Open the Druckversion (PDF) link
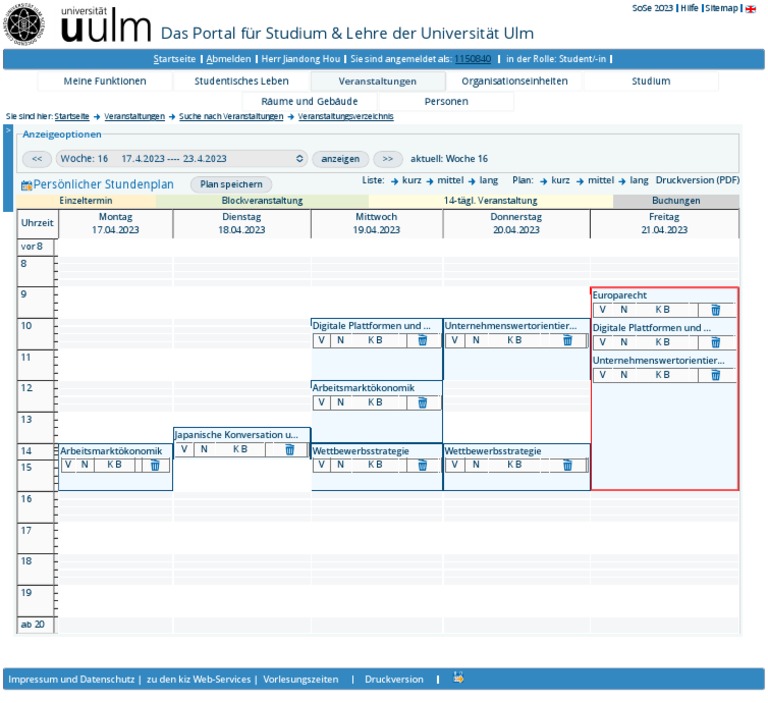 click(x=697, y=180)
